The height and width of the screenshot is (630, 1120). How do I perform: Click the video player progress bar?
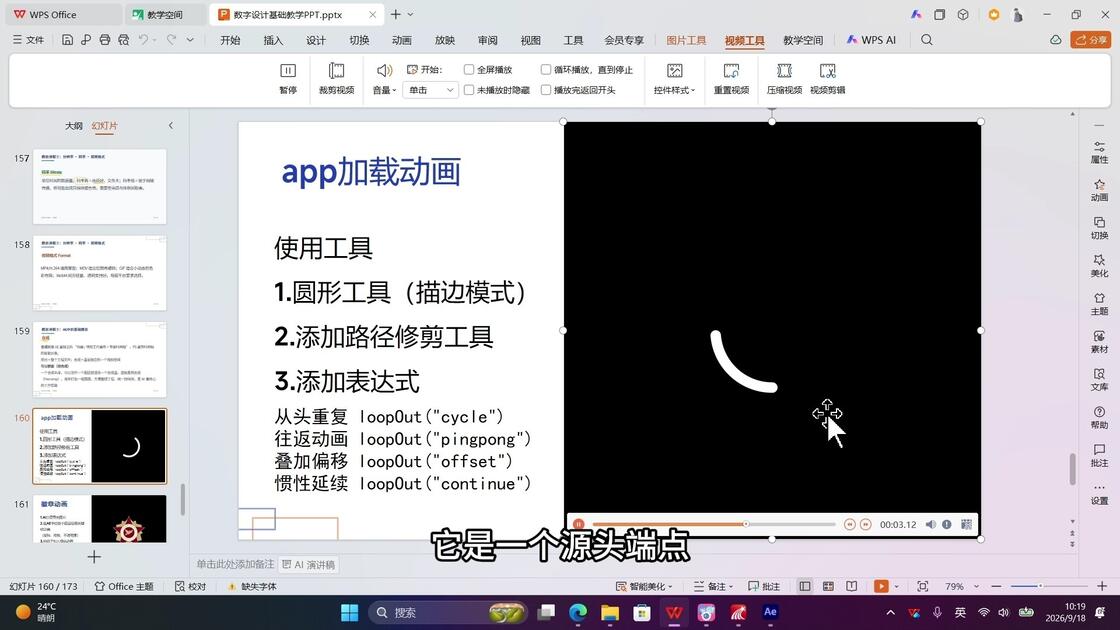click(714, 524)
